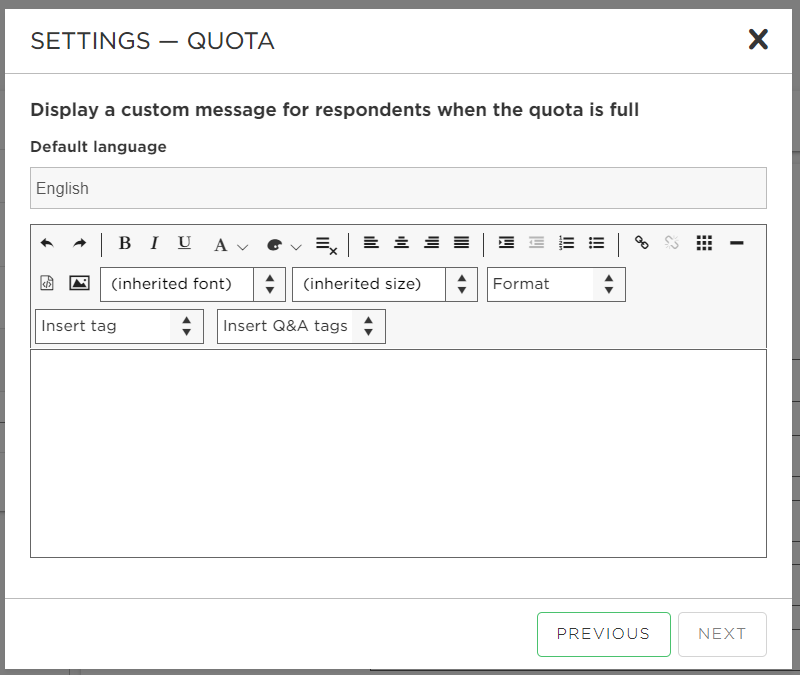The width and height of the screenshot is (800, 675).
Task: Insert a bulleted list
Action: pos(596,243)
